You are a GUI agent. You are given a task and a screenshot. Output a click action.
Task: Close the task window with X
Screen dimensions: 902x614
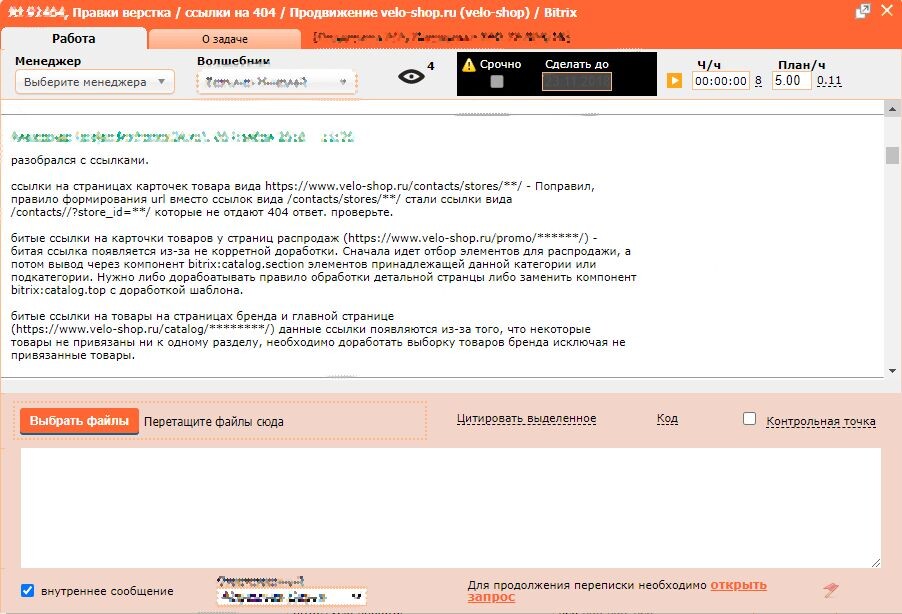[887, 10]
